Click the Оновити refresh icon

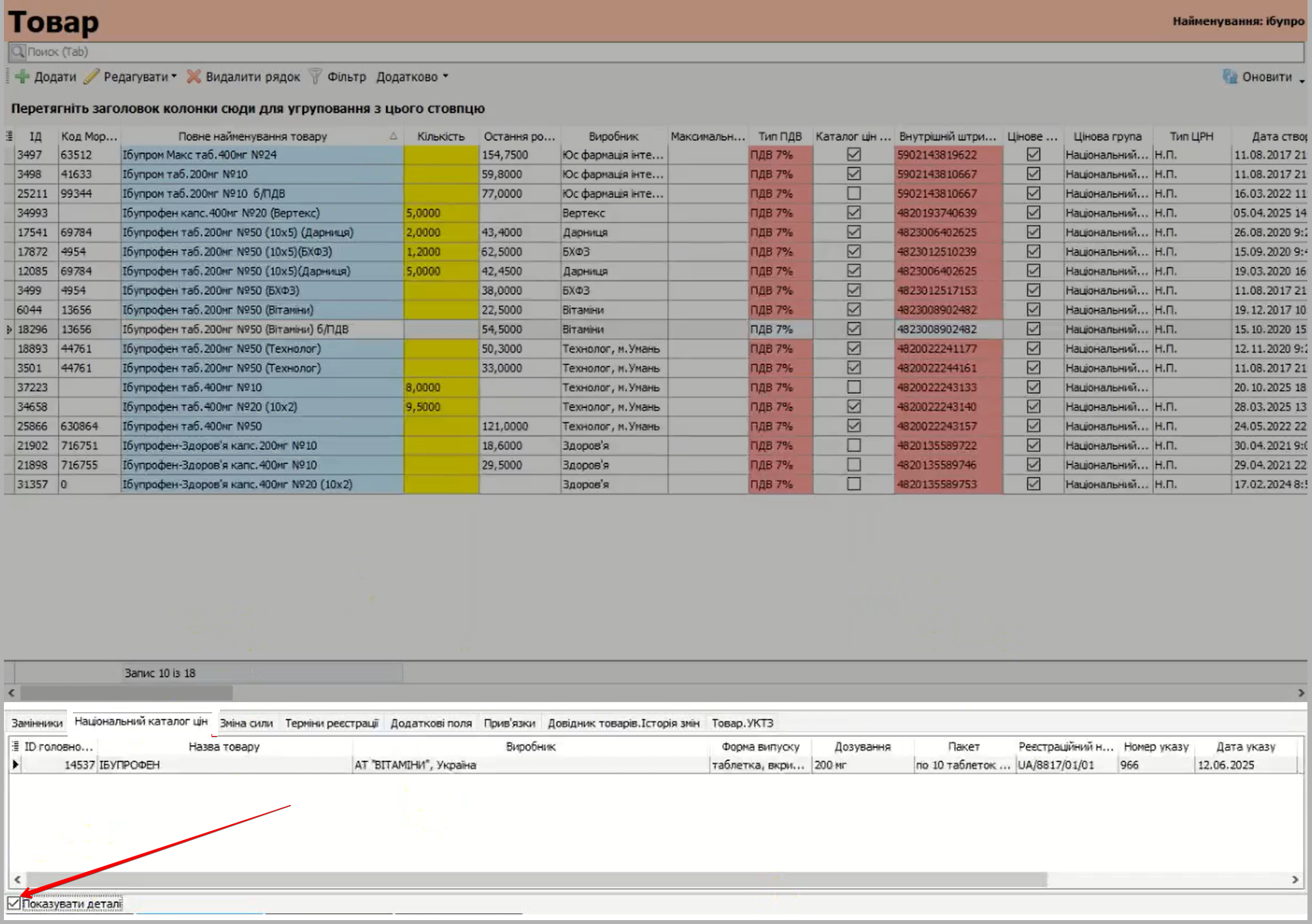tap(1229, 77)
